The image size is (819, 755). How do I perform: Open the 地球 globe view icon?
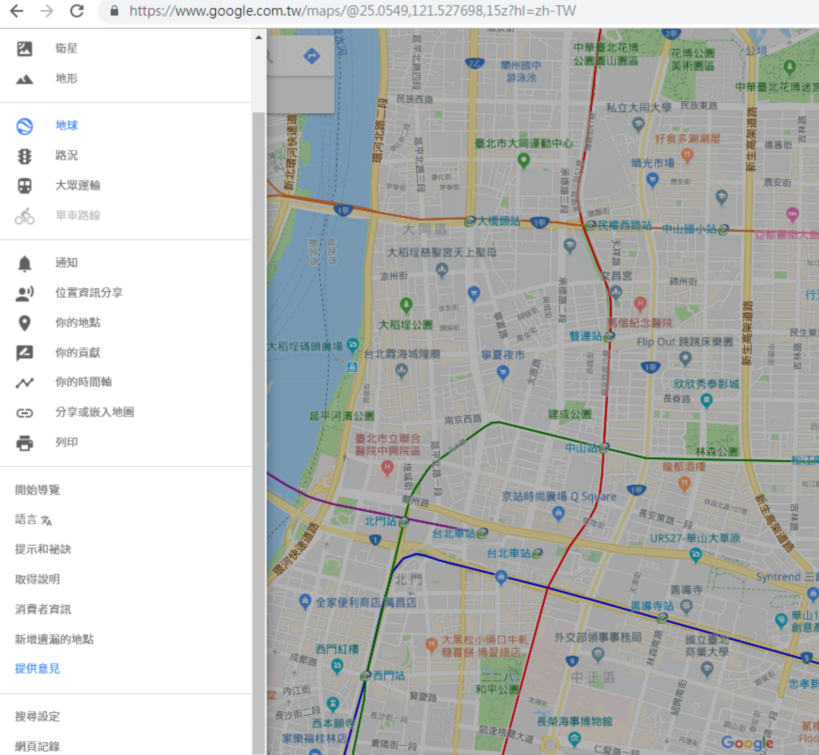click(x=25, y=126)
